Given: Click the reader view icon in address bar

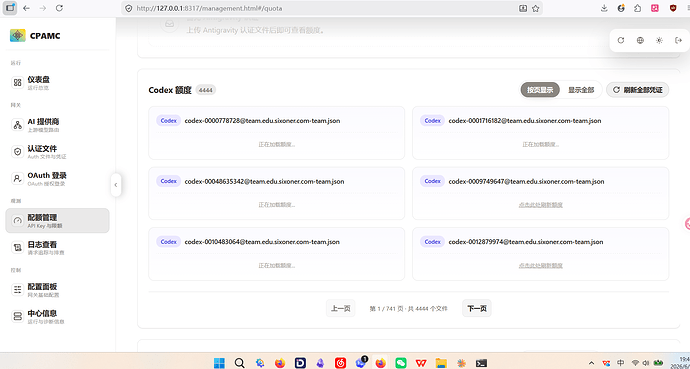Looking at the screenshot, I should 523,8.
